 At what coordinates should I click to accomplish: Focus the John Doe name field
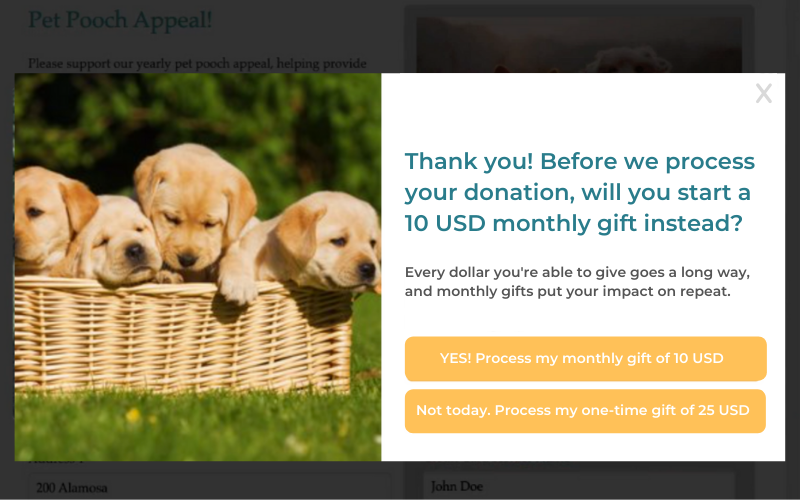click(578, 486)
